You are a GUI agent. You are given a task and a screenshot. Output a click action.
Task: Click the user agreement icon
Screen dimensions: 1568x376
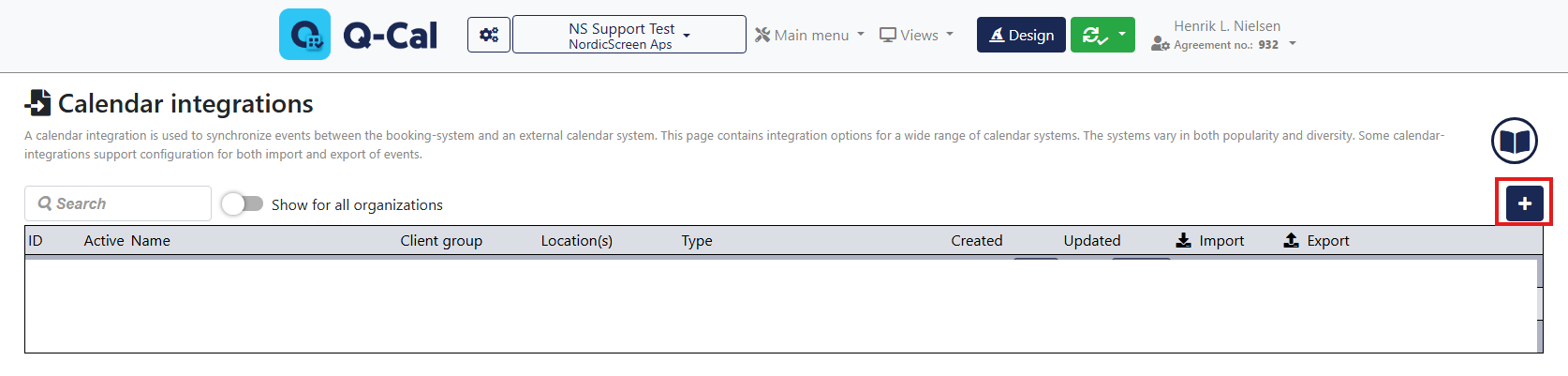1160,44
